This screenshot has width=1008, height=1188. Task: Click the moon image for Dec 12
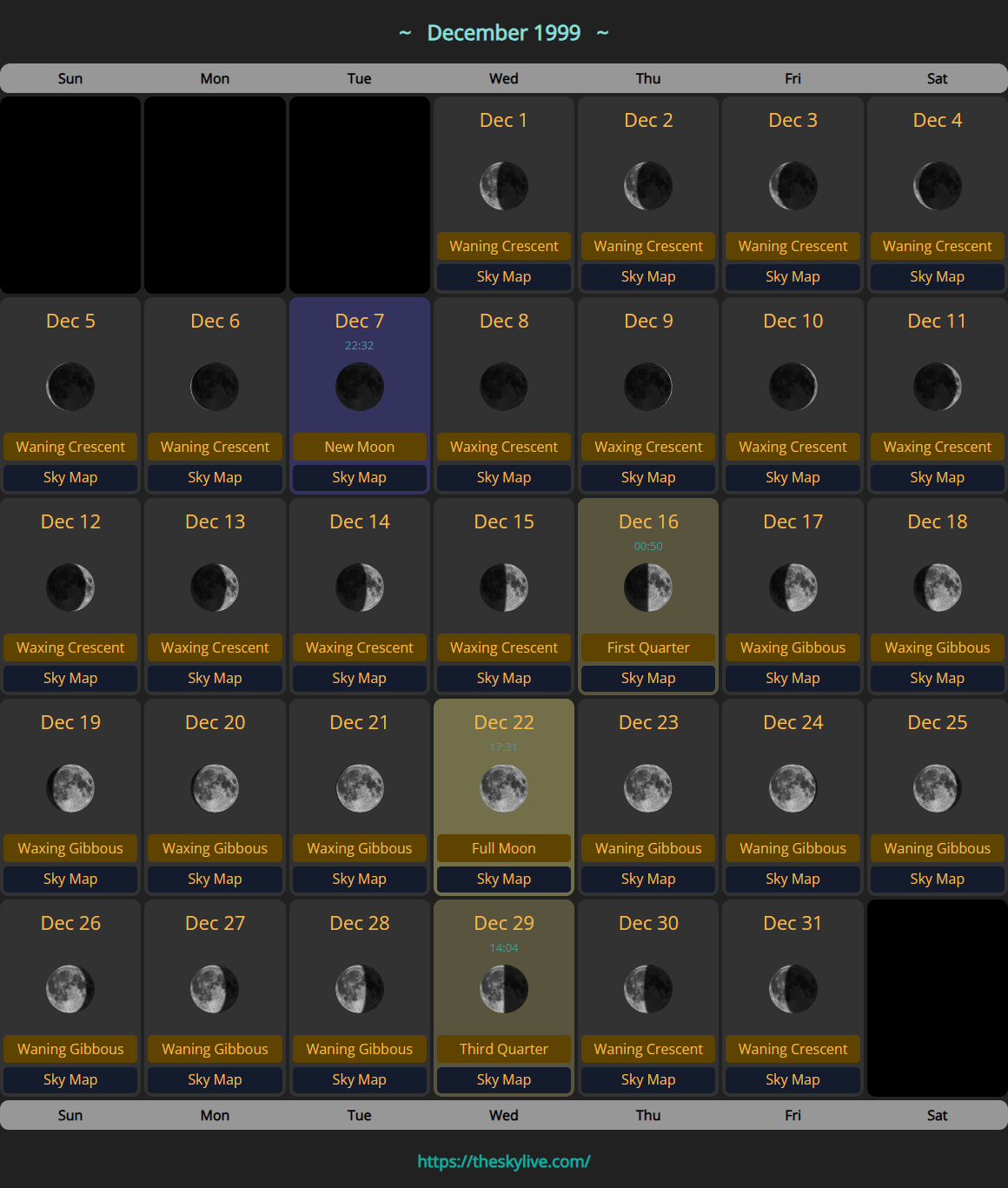[70, 587]
